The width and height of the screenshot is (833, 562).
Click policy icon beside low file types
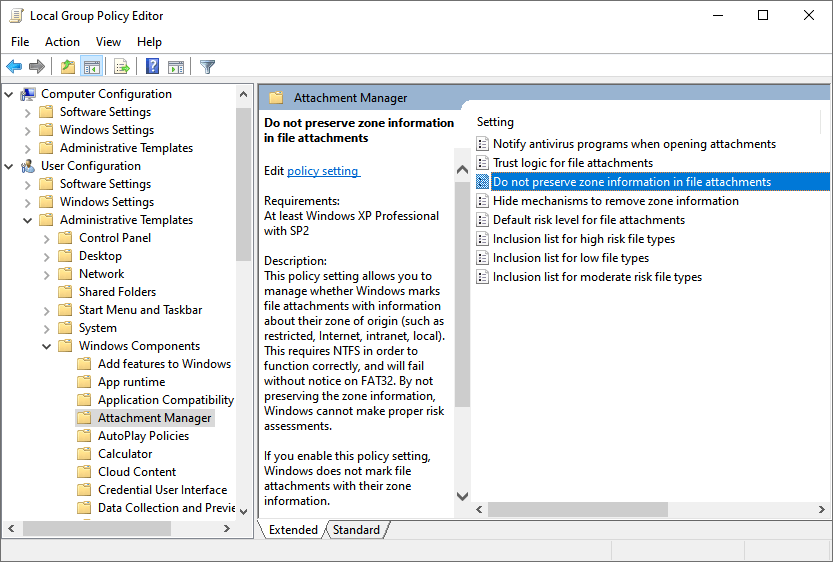click(x=482, y=258)
